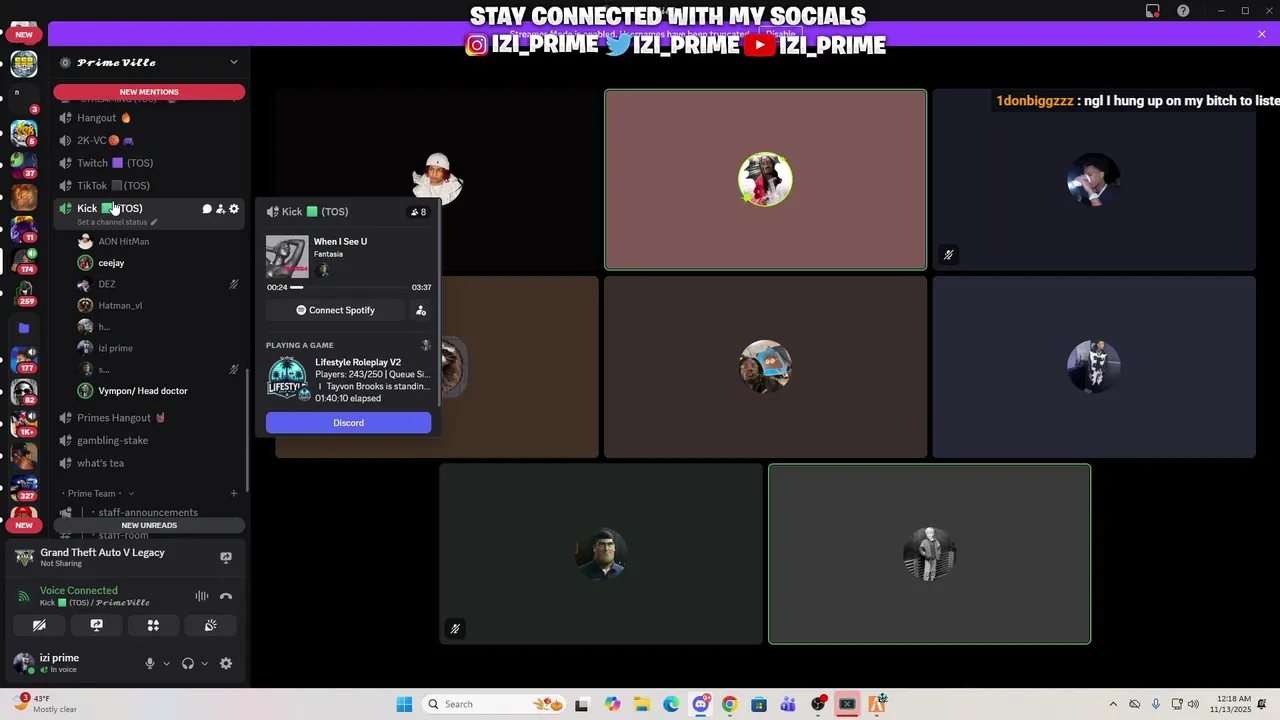Join what's tea voice channel

coord(148,463)
